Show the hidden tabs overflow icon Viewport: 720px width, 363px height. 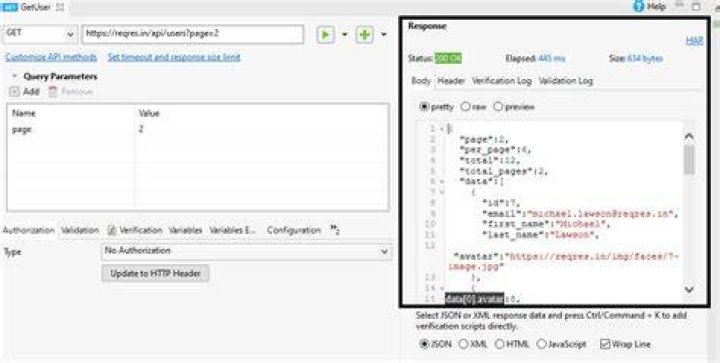335,229
